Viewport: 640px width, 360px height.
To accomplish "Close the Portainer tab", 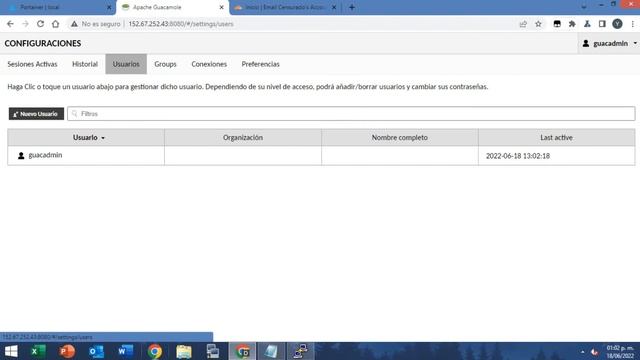I will click(x=109, y=7).
